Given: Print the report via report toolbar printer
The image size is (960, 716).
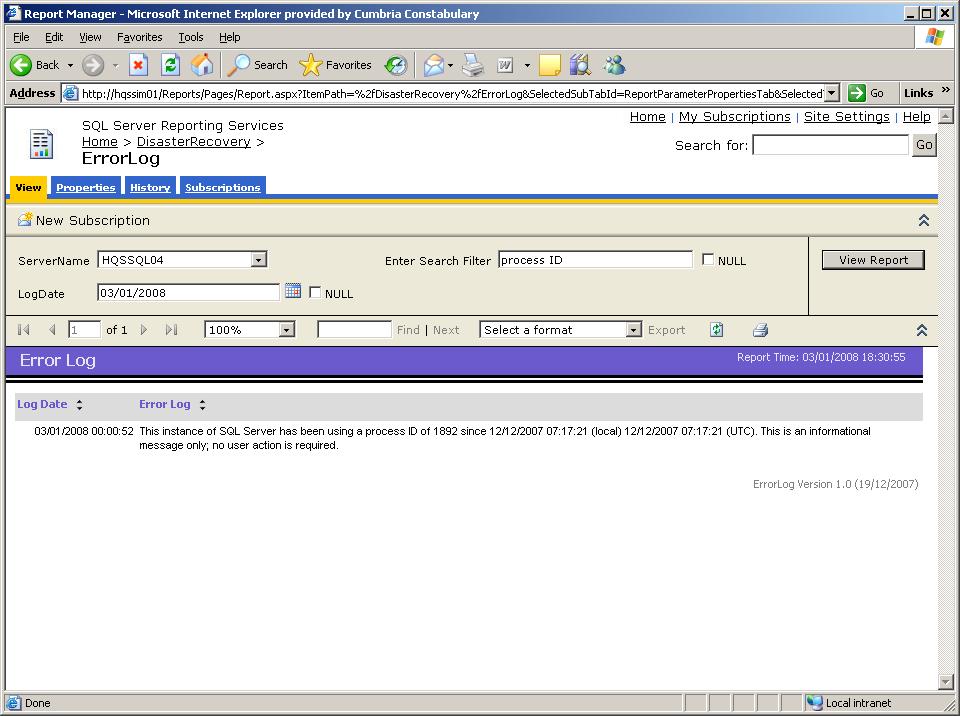Looking at the screenshot, I should [760, 330].
